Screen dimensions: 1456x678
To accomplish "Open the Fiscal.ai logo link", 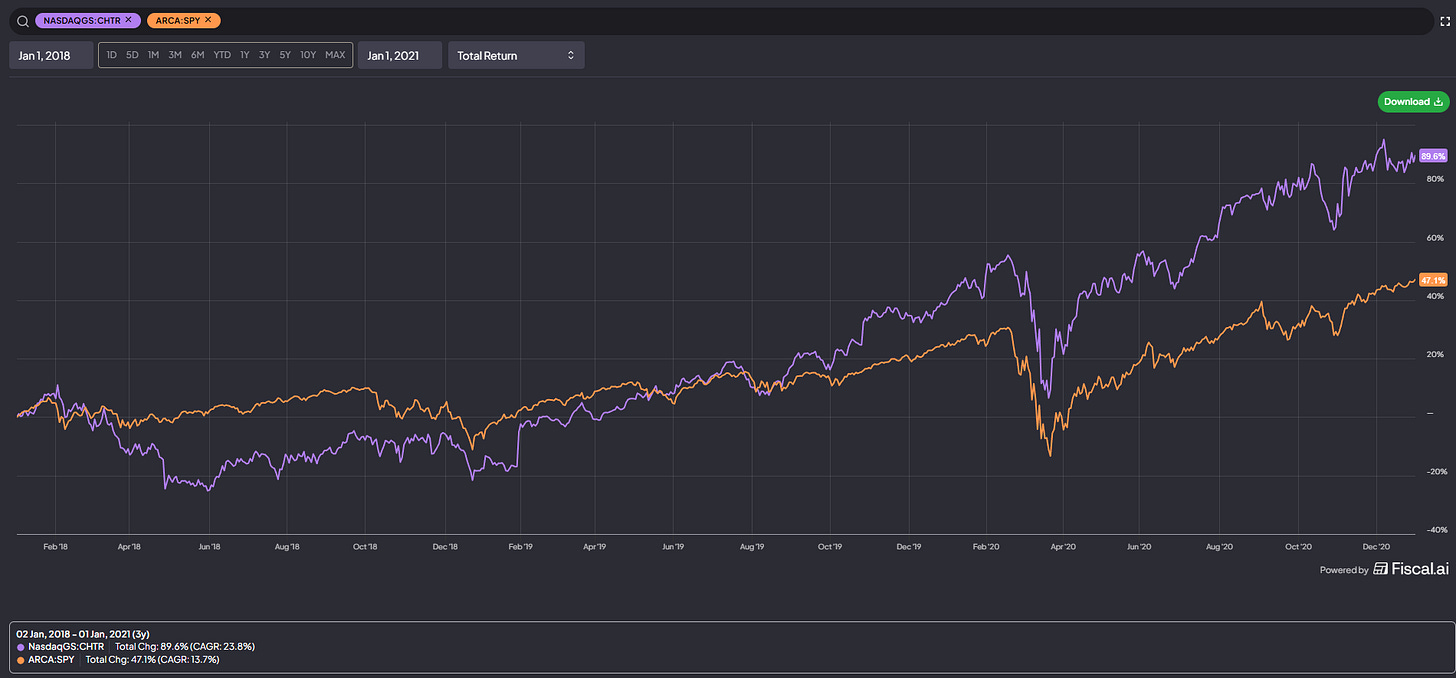I will [1410, 569].
